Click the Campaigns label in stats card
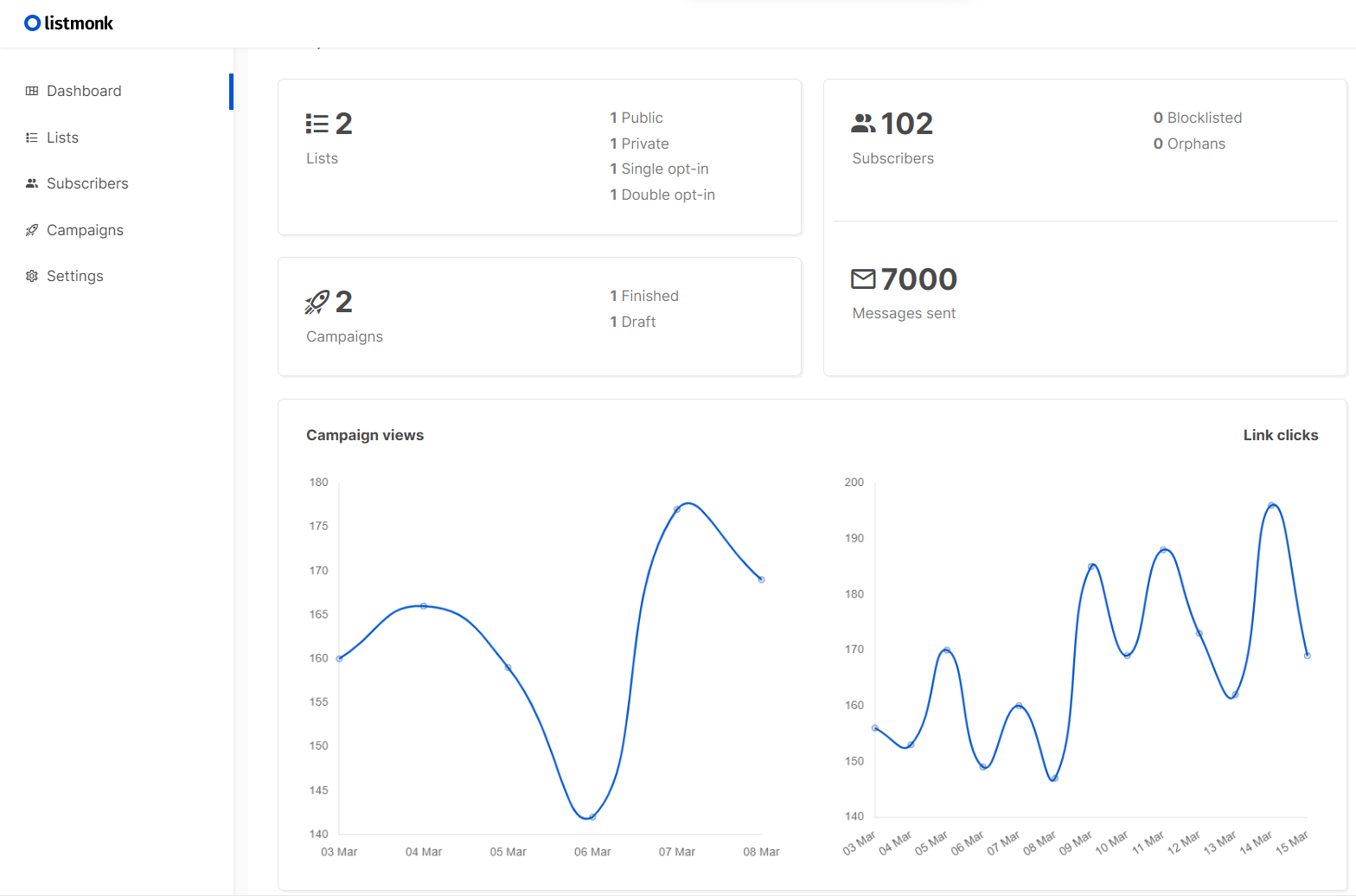This screenshot has height=896, width=1356. click(344, 336)
